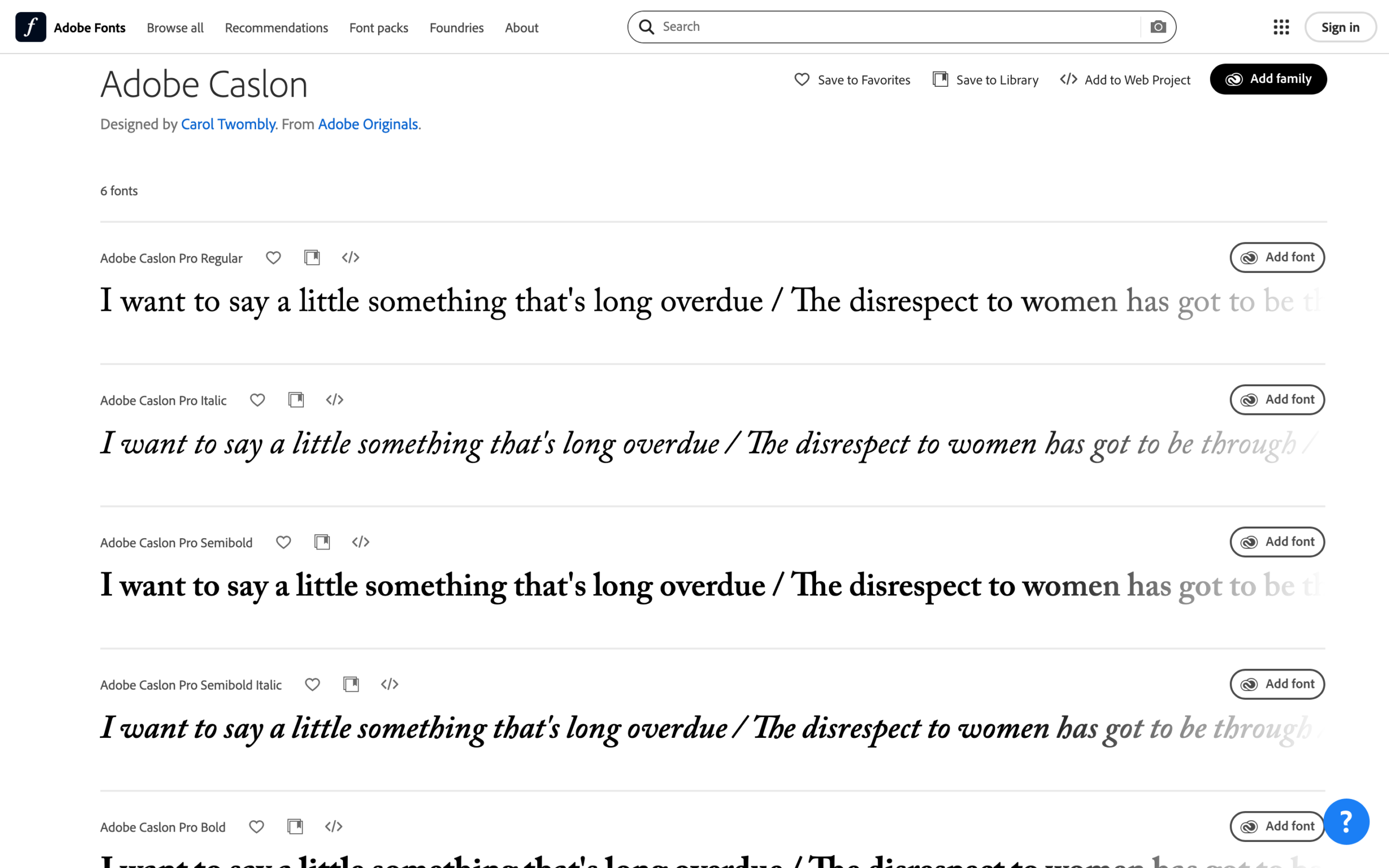Click the Adobe Caslon family heading
1389x868 pixels.
point(205,85)
